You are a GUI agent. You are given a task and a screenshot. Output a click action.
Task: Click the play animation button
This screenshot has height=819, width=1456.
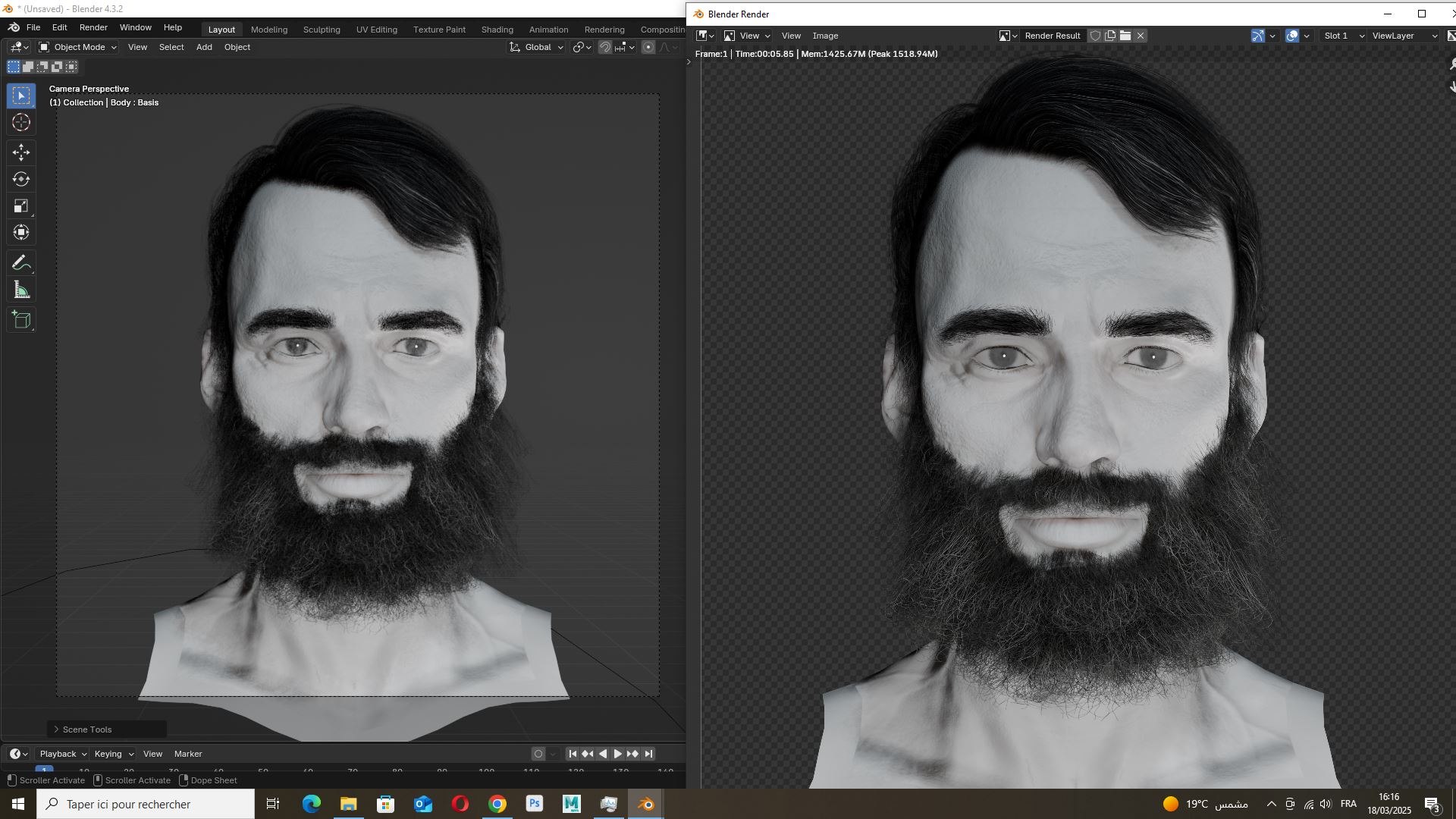tap(617, 754)
